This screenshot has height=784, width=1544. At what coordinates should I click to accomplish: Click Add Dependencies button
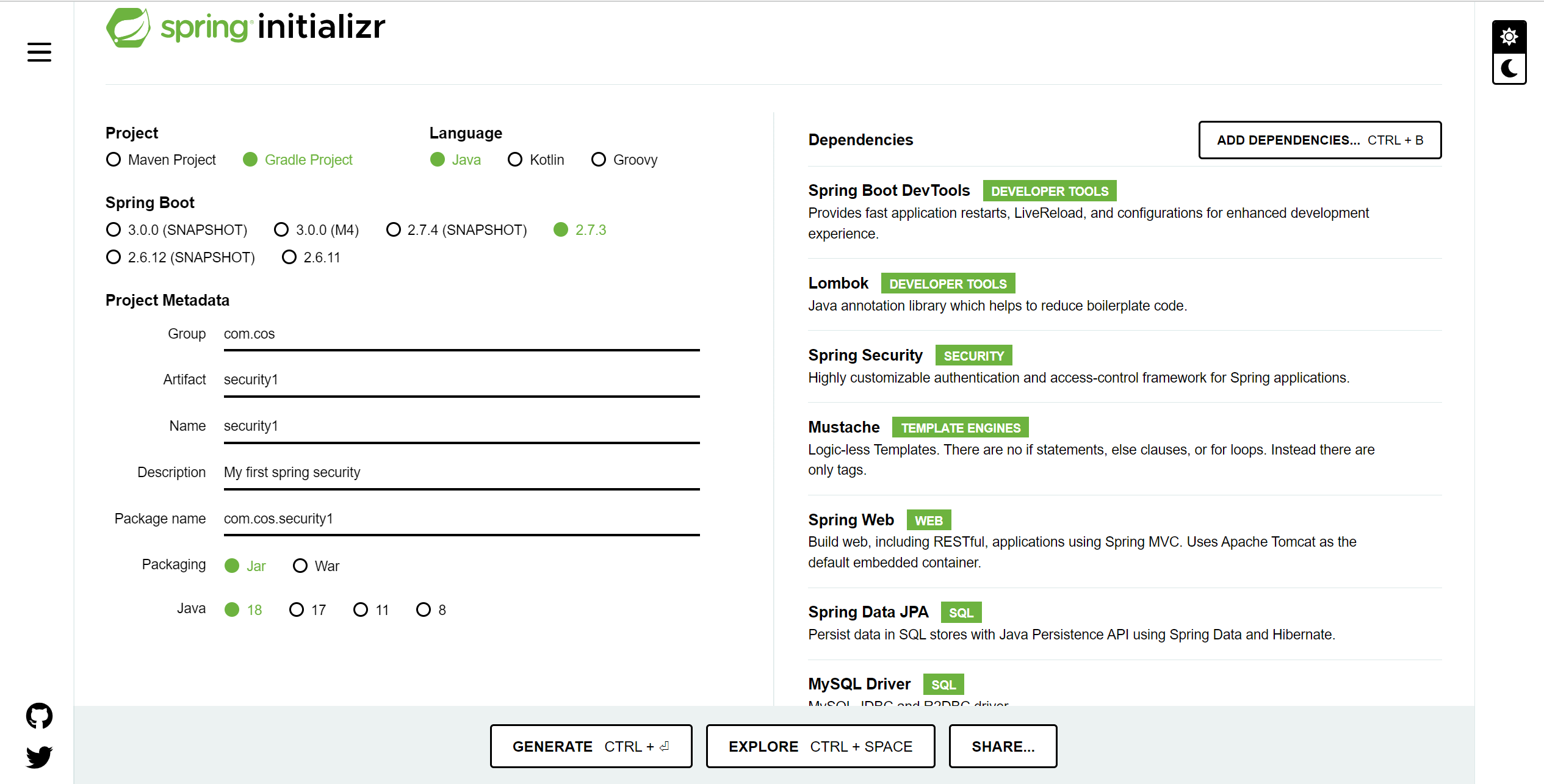click(x=1320, y=140)
